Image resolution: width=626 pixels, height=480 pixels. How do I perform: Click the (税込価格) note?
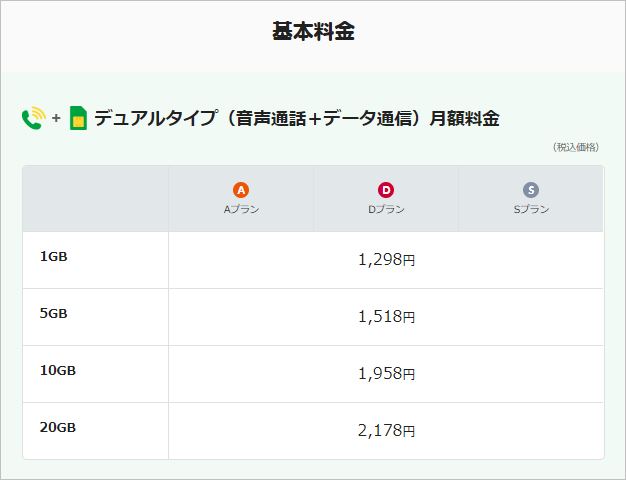[576, 147]
